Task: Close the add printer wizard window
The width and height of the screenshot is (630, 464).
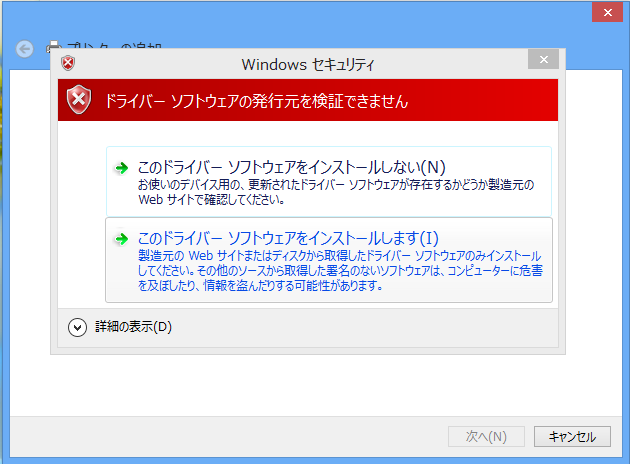Action: coord(607,12)
